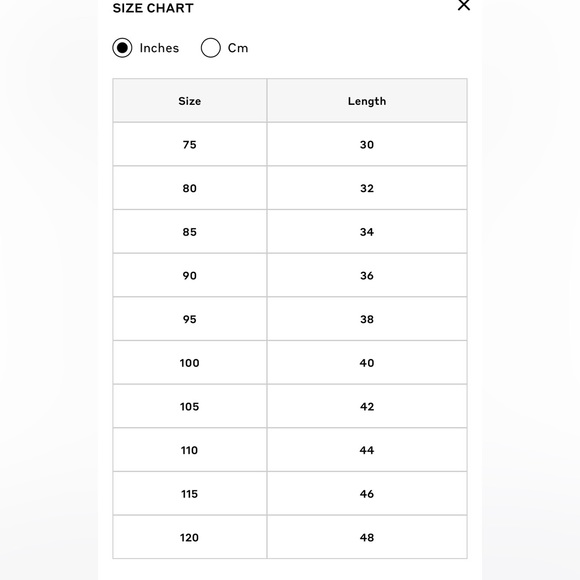Image resolution: width=580 pixels, height=580 pixels.
Task: Click the size 75 cell
Action: pyautogui.click(x=190, y=144)
